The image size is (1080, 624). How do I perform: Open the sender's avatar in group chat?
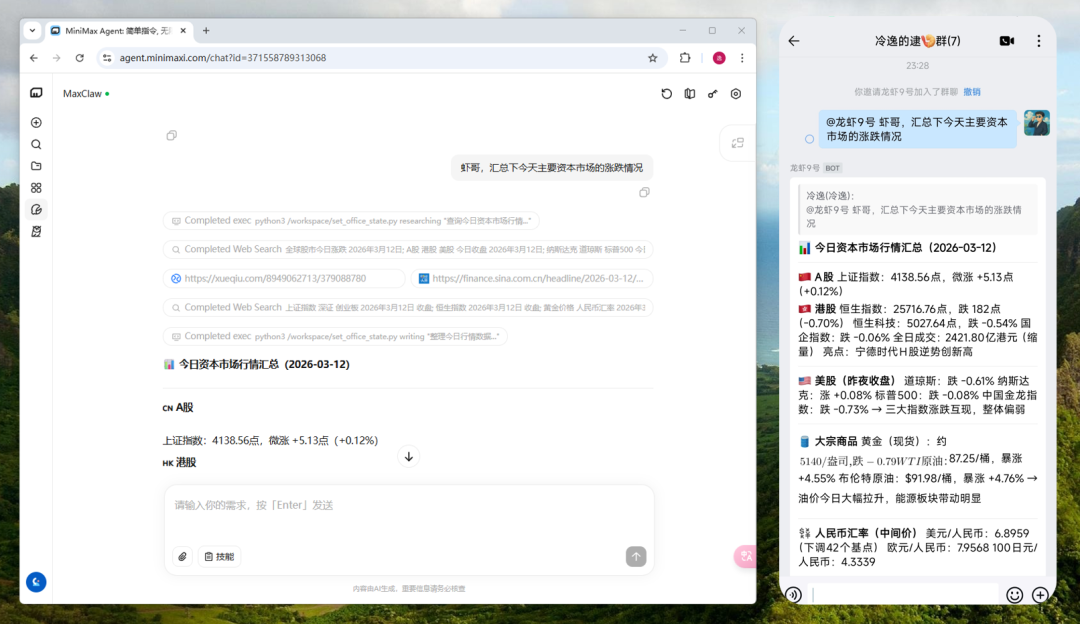click(x=1036, y=123)
